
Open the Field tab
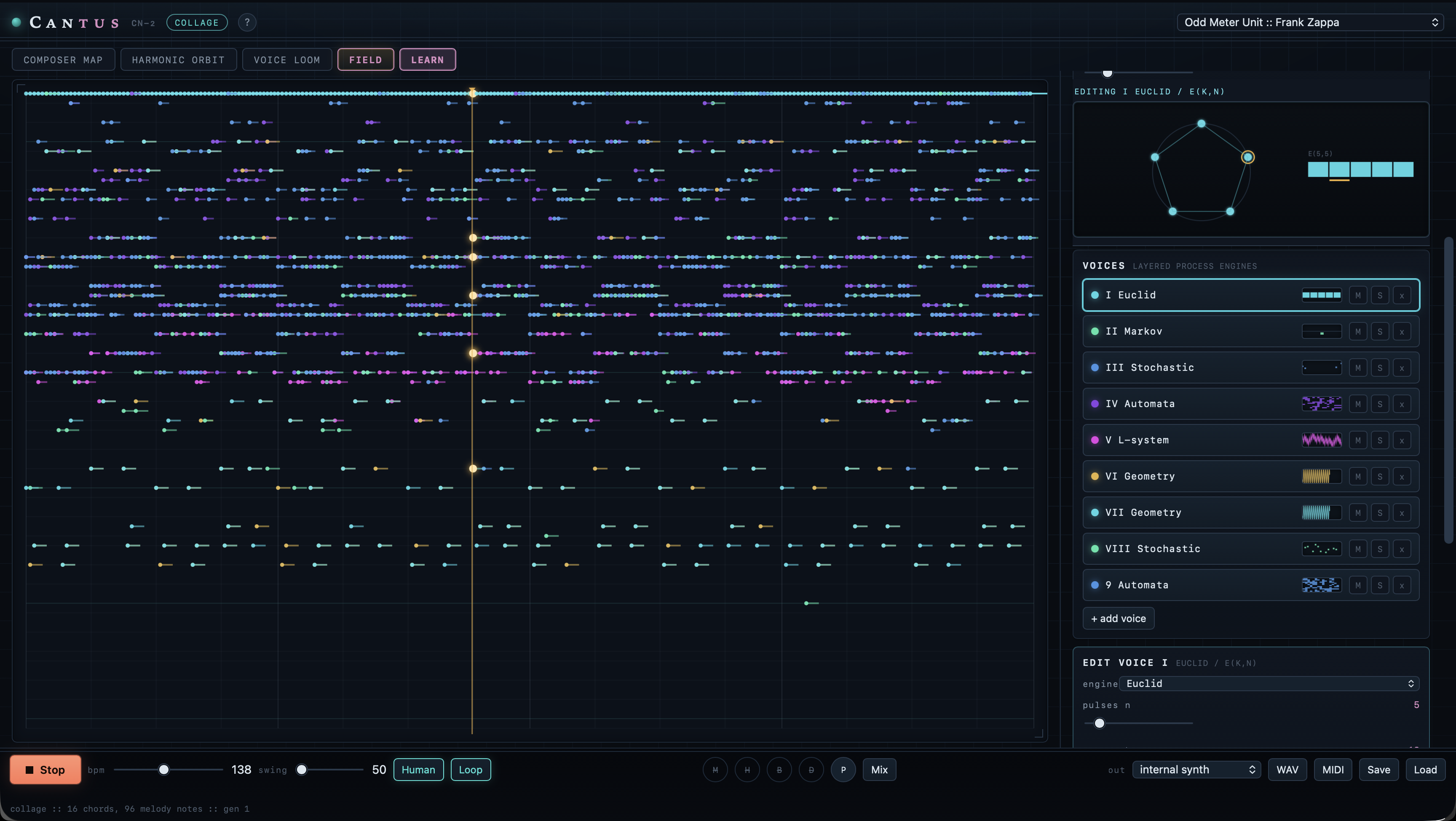366,59
